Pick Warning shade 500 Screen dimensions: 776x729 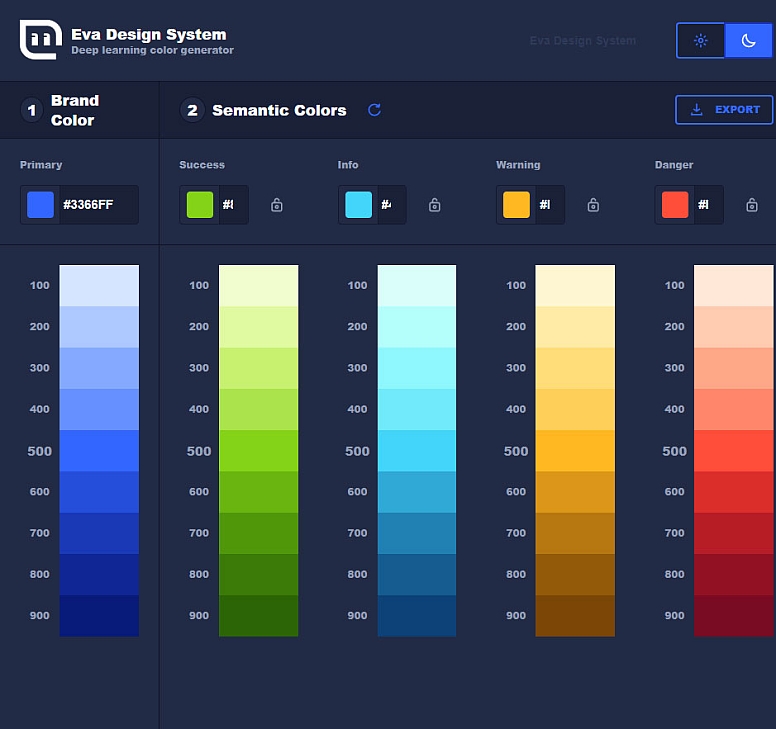pyautogui.click(x=575, y=451)
